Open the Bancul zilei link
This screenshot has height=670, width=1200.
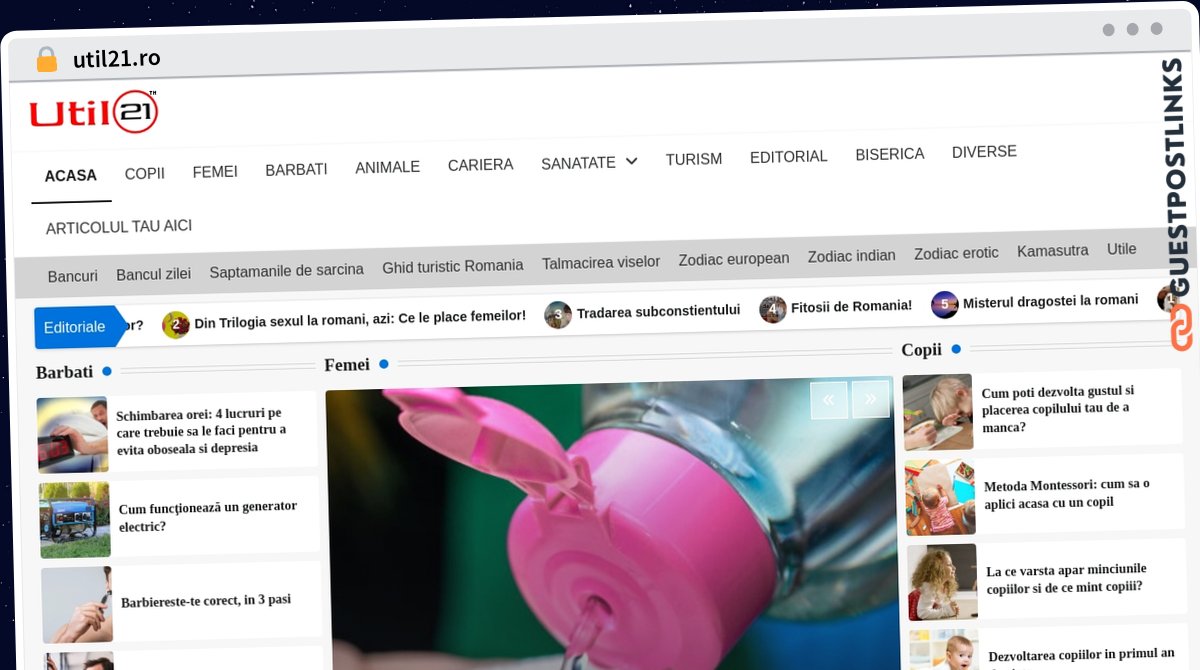click(153, 274)
